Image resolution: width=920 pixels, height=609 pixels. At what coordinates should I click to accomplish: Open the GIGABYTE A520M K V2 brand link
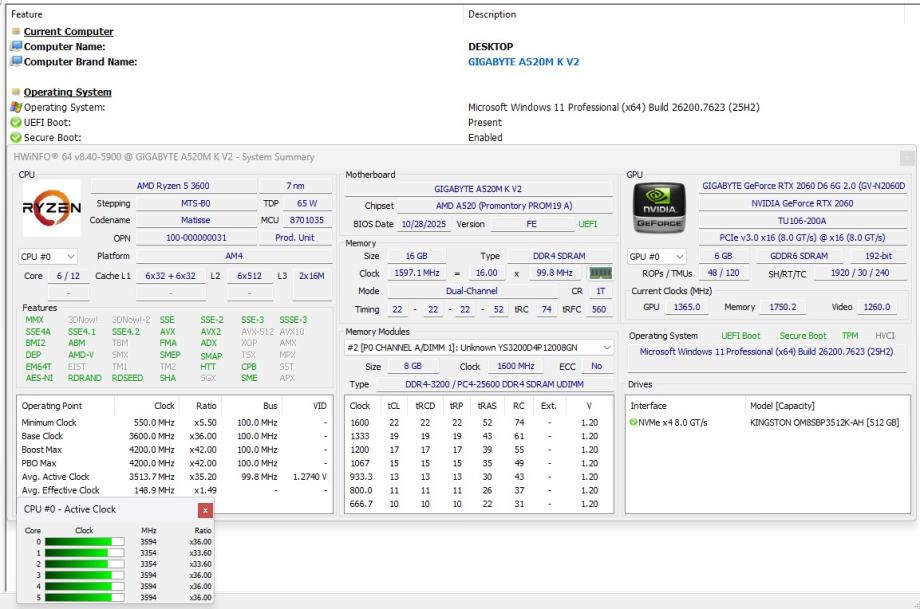point(523,62)
